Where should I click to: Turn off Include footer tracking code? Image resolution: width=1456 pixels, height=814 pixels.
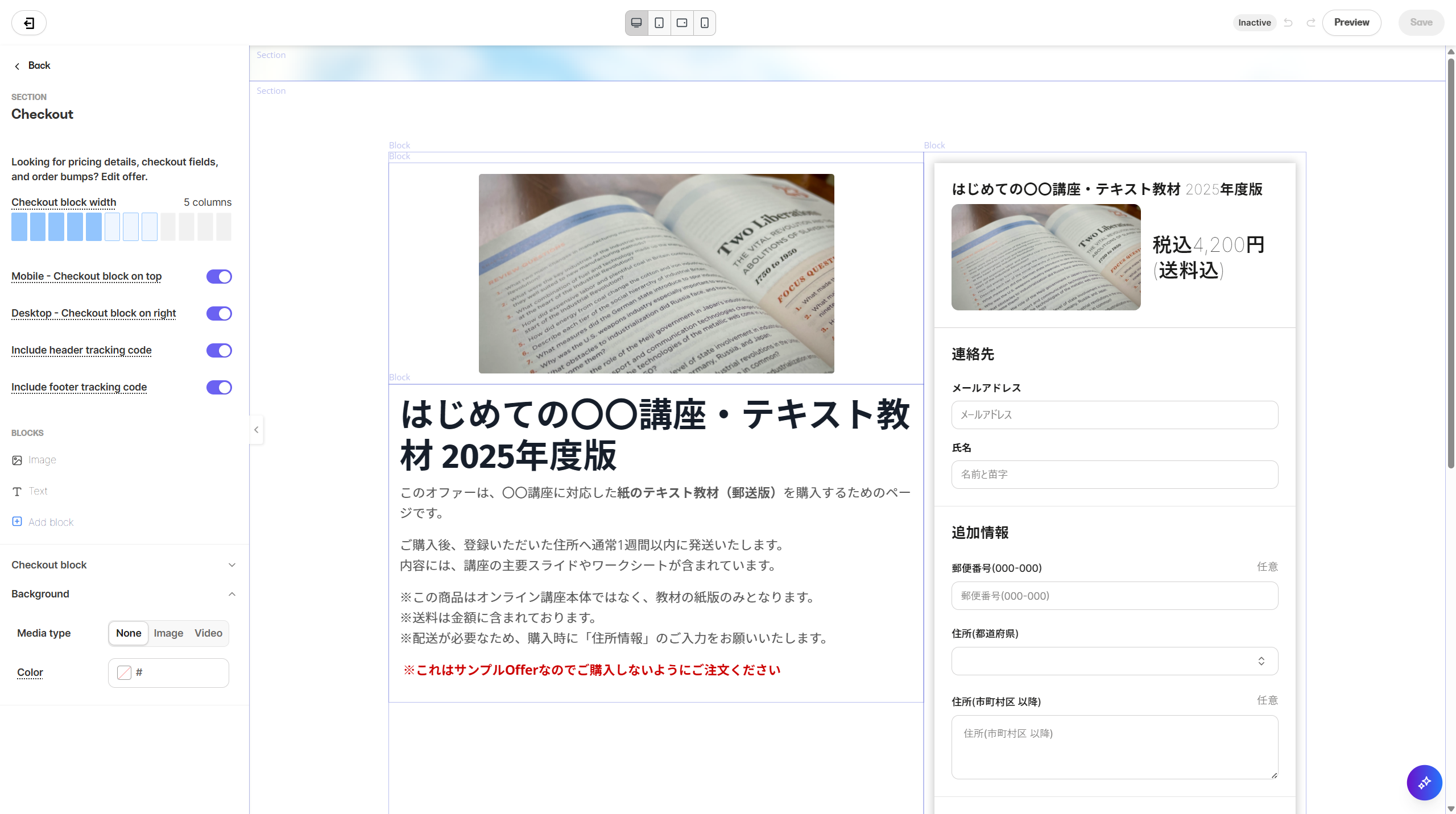(219, 388)
